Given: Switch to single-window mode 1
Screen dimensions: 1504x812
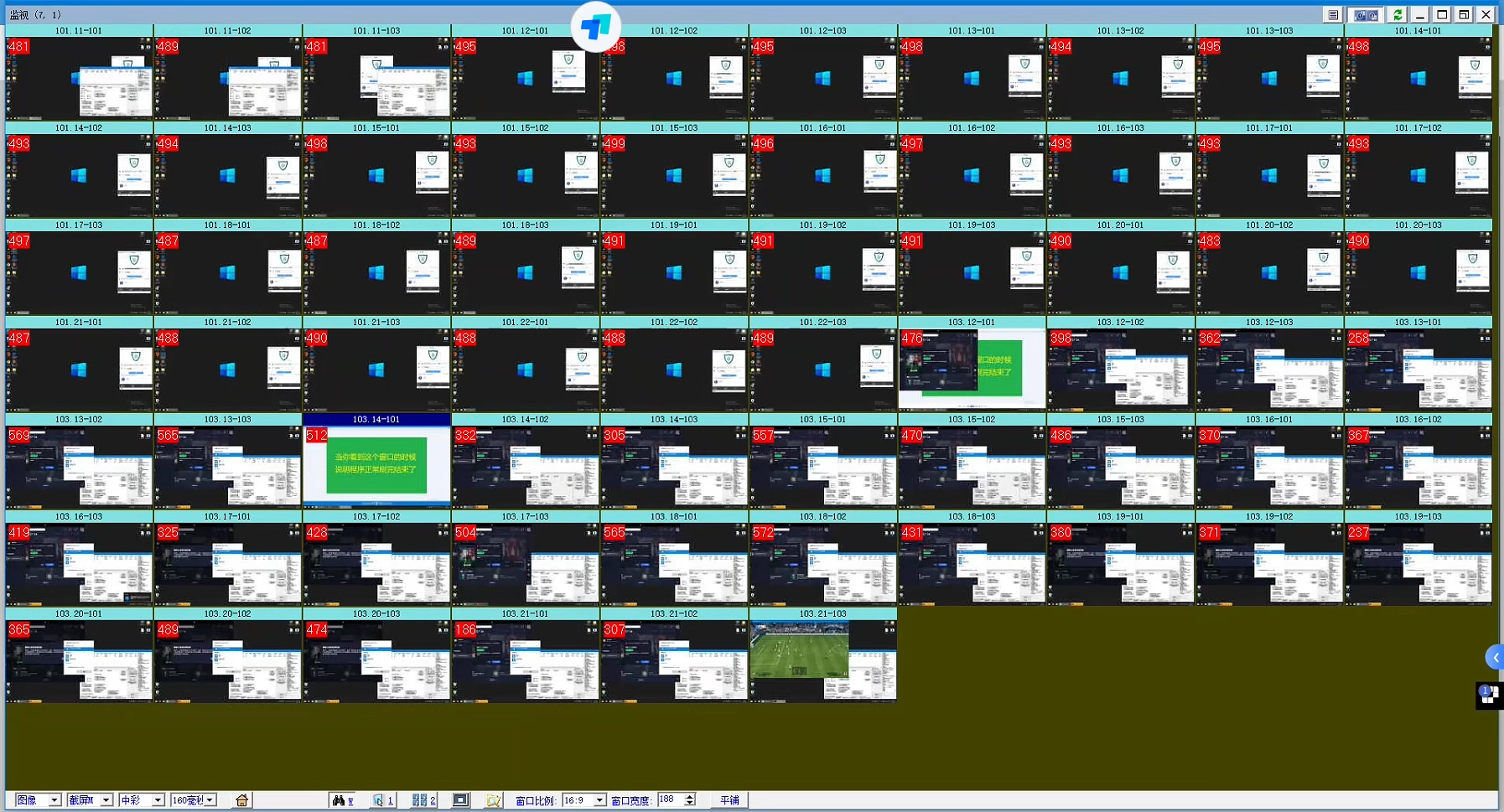Looking at the screenshot, I should [x=382, y=799].
